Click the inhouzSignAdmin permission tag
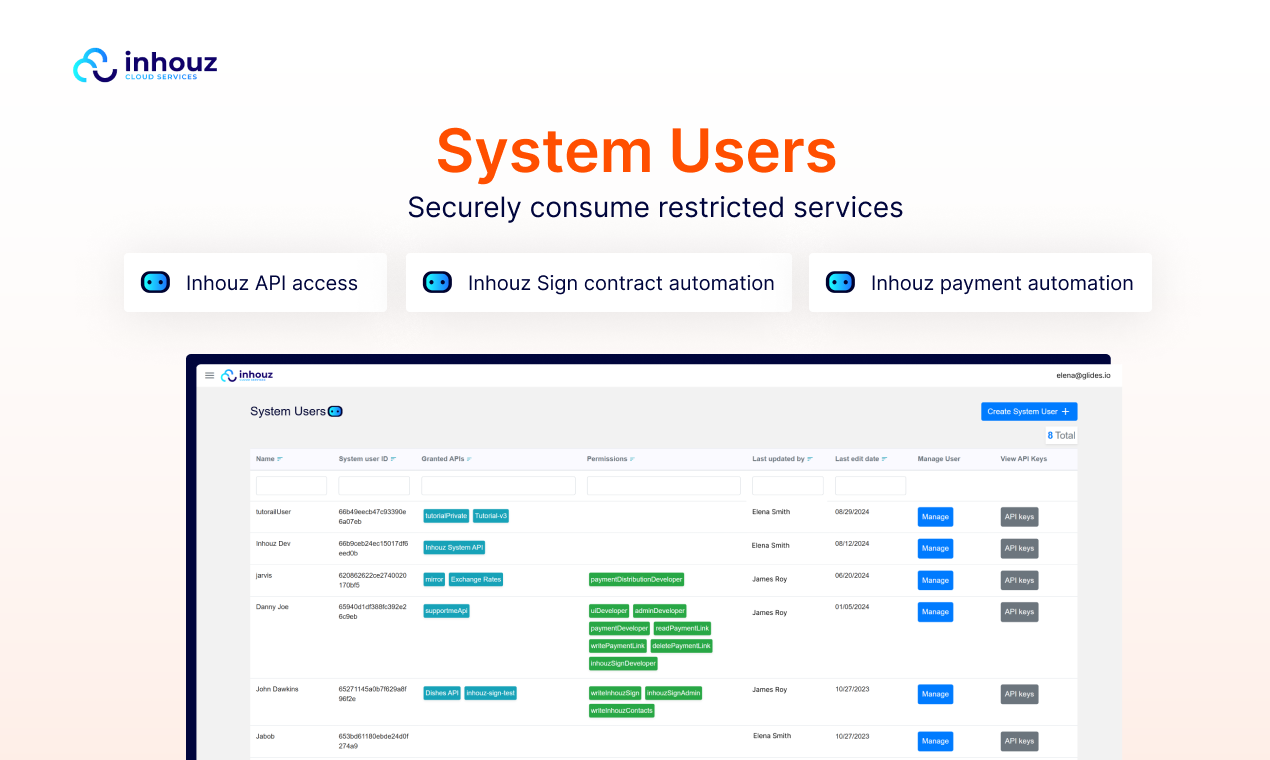 (x=673, y=693)
